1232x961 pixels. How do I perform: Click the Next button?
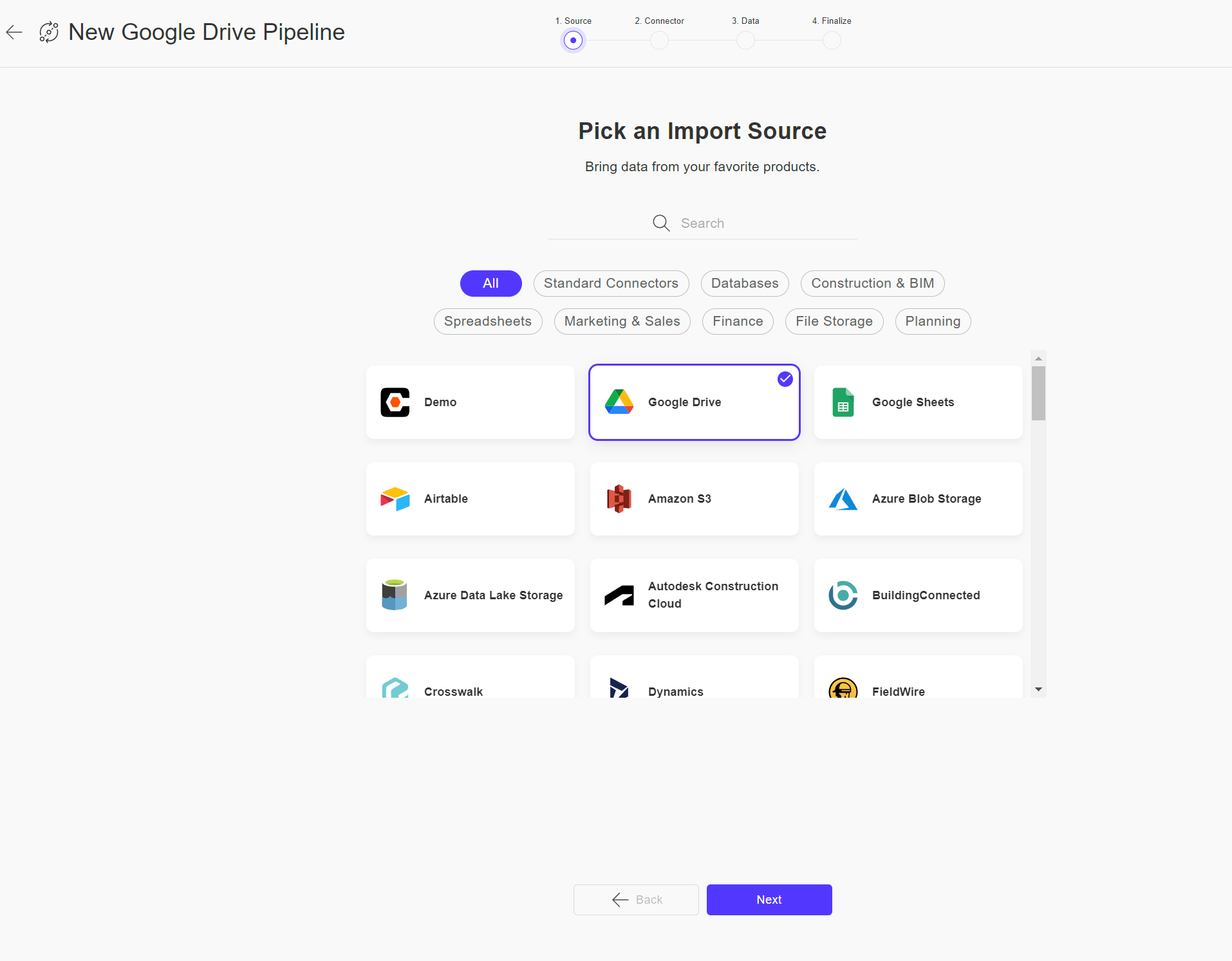pyautogui.click(x=769, y=899)
